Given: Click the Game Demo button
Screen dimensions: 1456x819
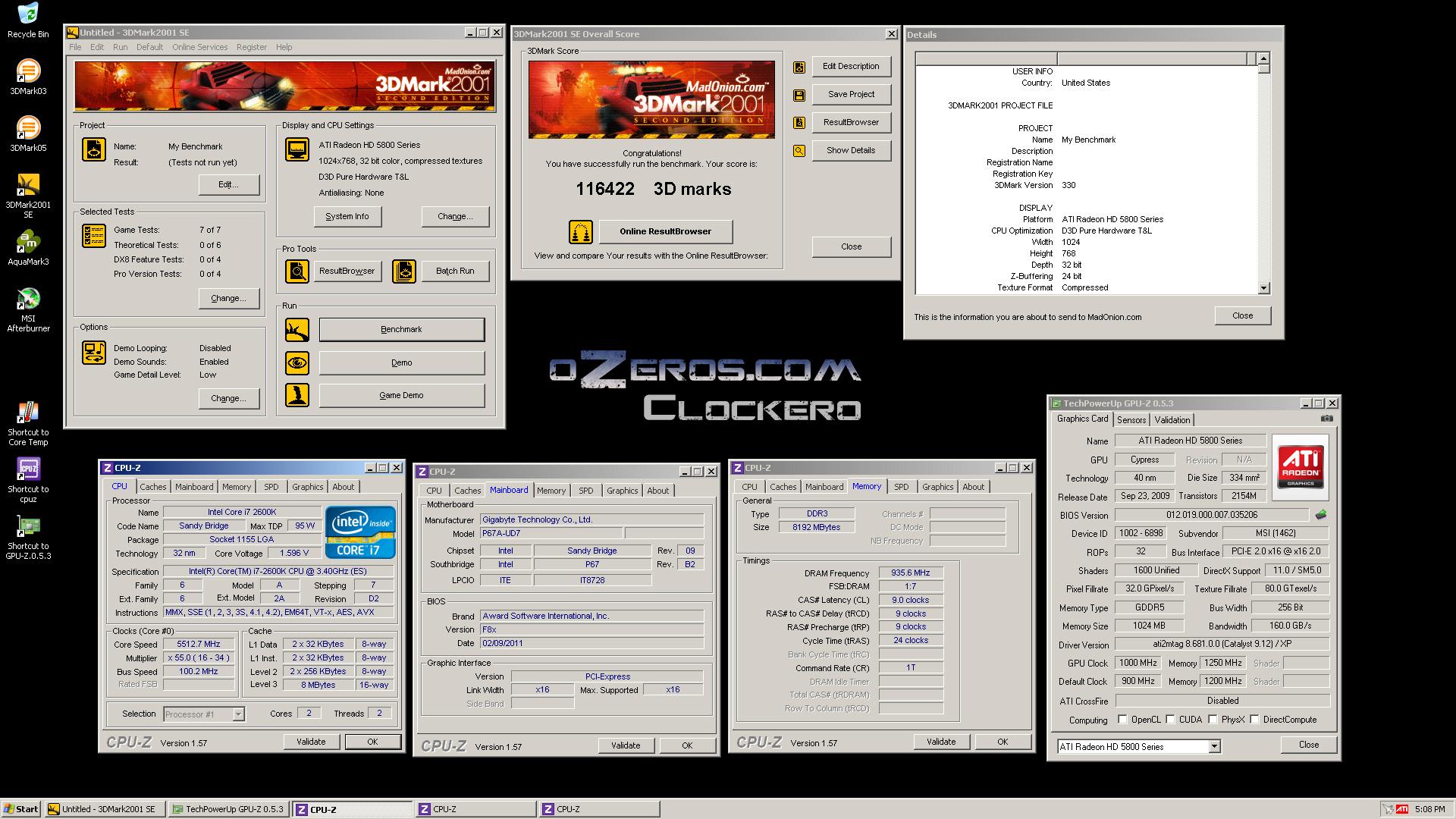Looking at the screenshot, I should click(401, 395).
